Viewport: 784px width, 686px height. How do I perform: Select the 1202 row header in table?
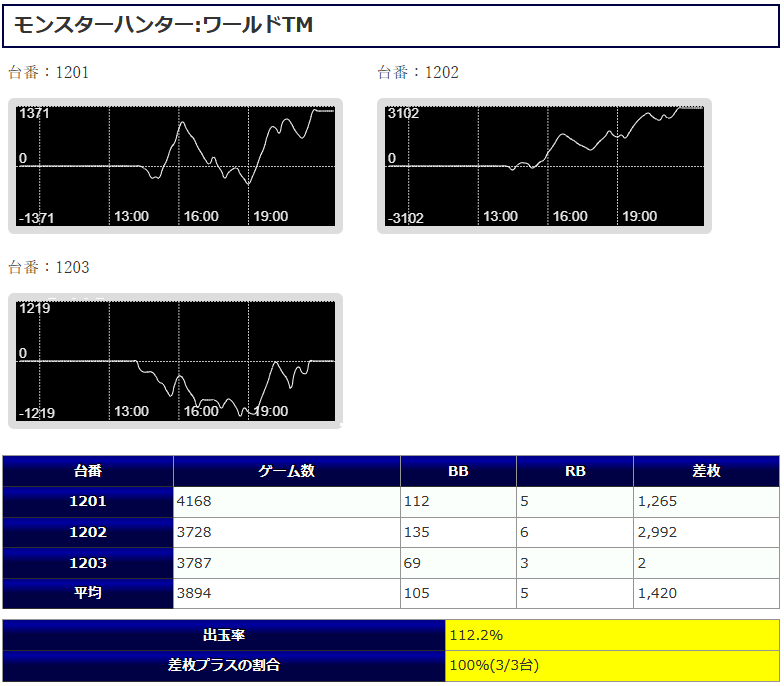[x=88, y=533]
